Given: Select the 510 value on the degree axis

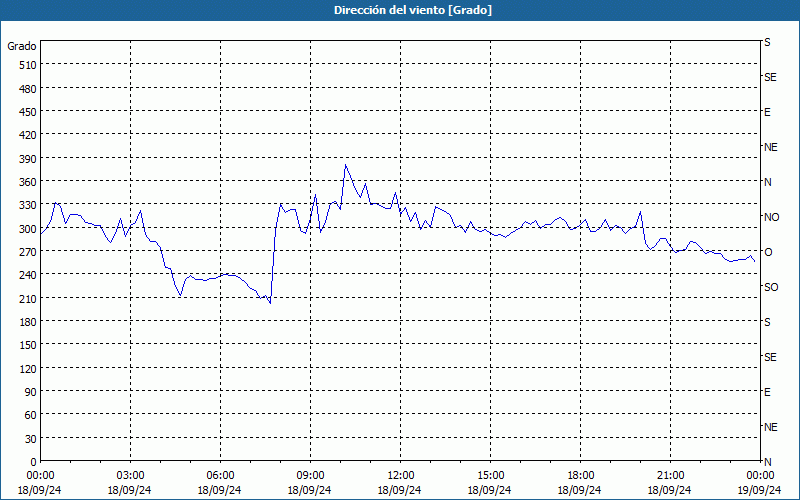Looking at the screenshot, I should (28, 65).
